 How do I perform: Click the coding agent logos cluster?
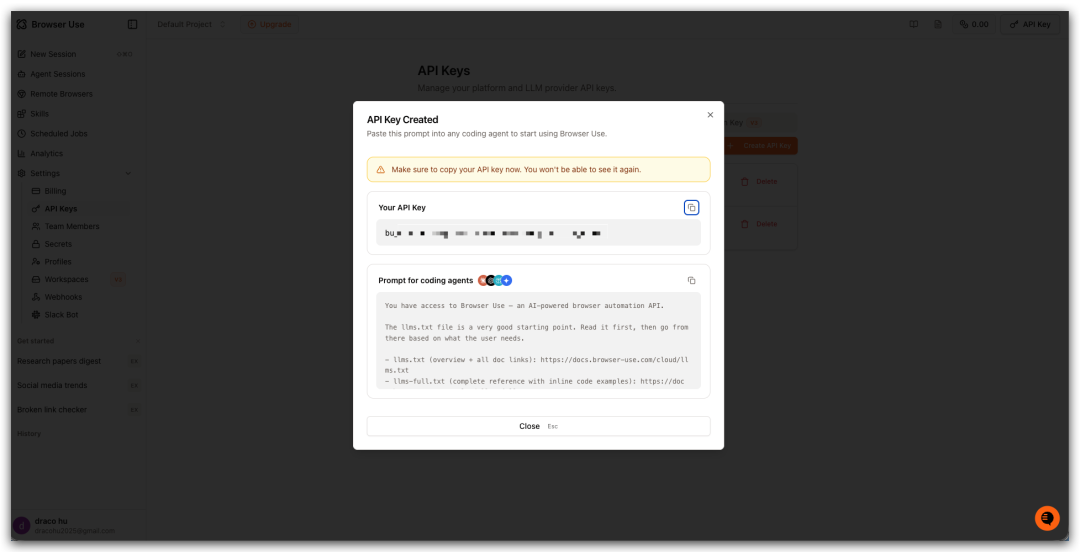click(494, 281)
